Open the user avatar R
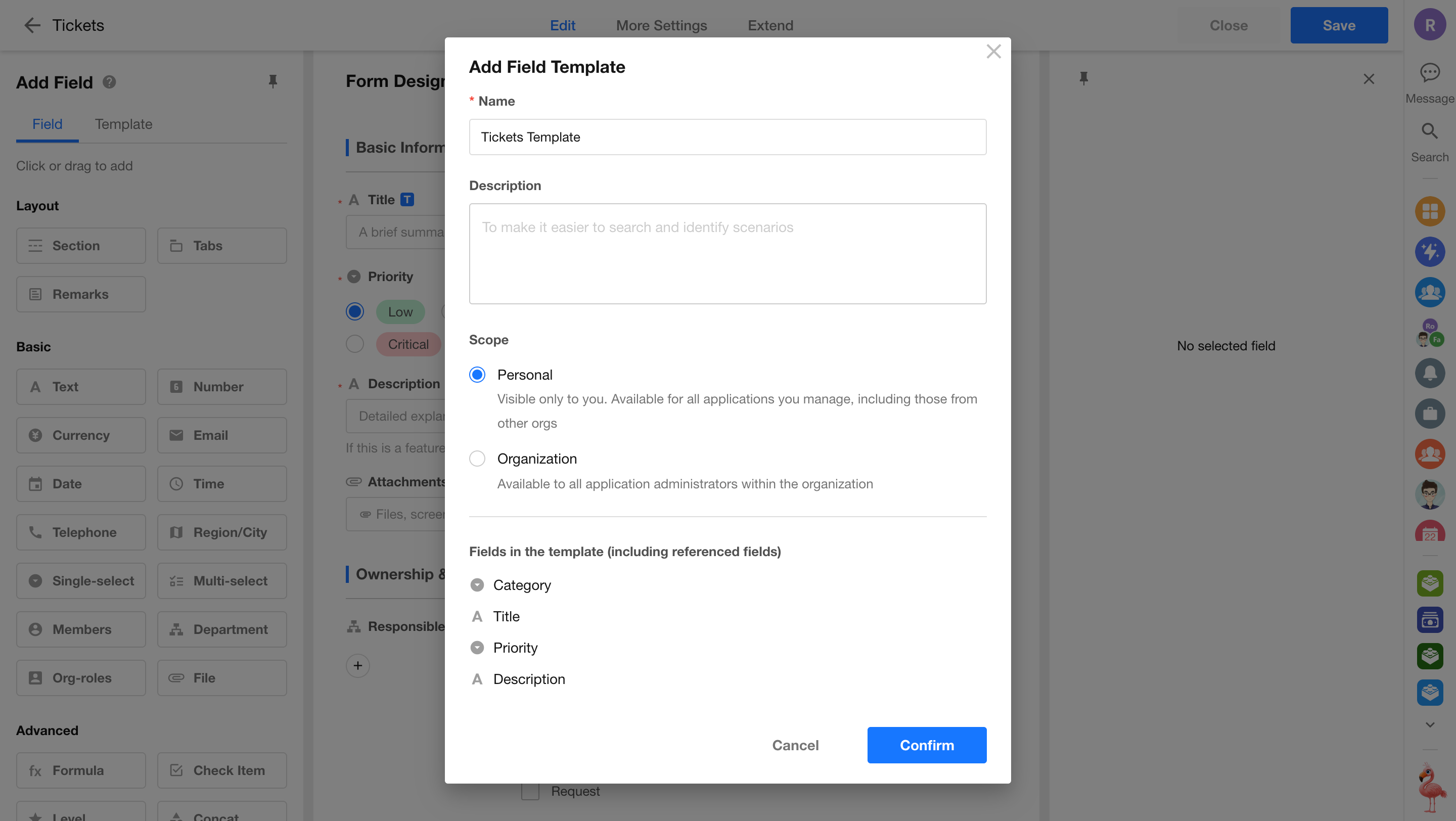Viewport: 1456px width, 821px height. pyautogui.click(x=1429, y=25)
